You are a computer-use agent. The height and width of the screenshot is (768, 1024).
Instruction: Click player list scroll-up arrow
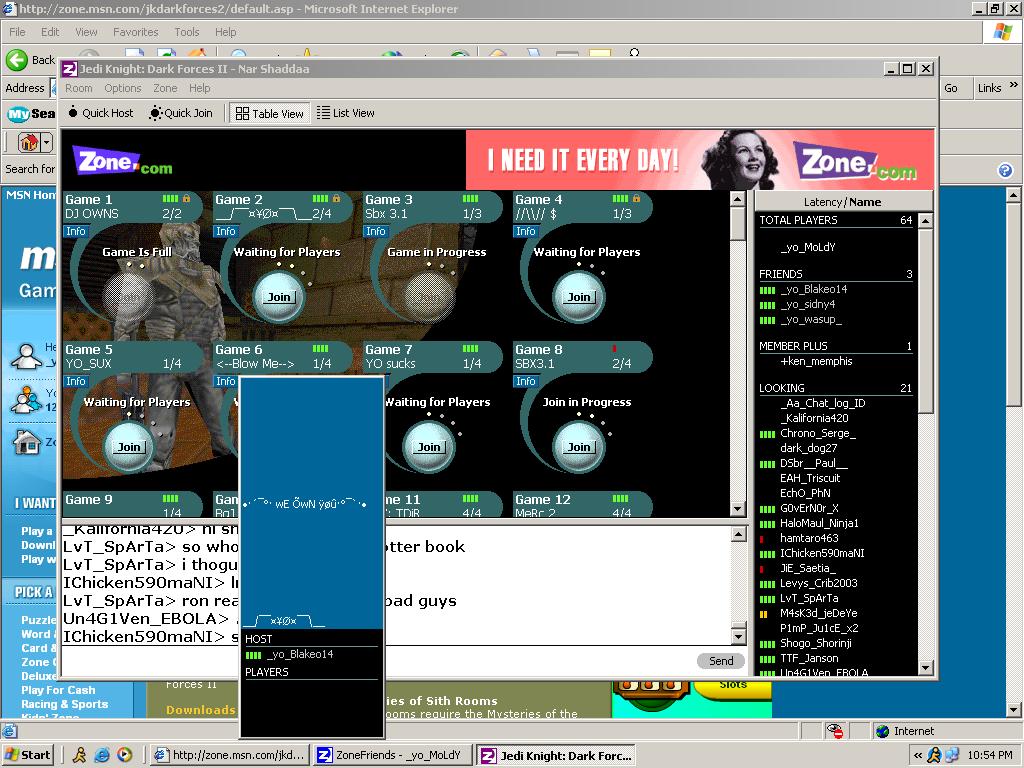pyautogui.click(x=925, y=221)
